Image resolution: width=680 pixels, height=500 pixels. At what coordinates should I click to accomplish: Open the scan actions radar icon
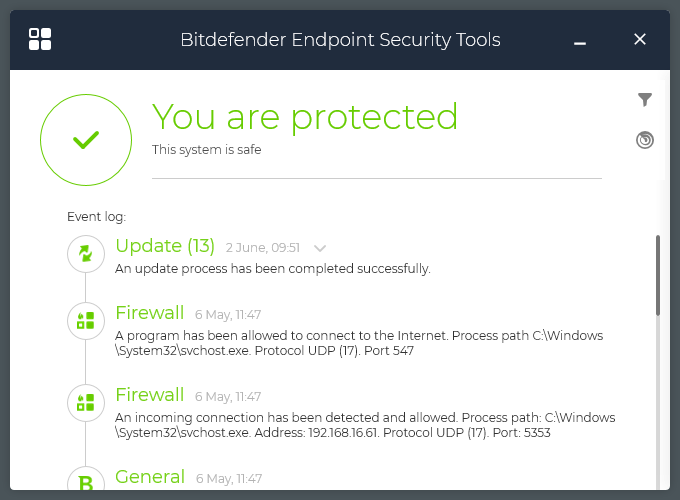coord(645,140)
